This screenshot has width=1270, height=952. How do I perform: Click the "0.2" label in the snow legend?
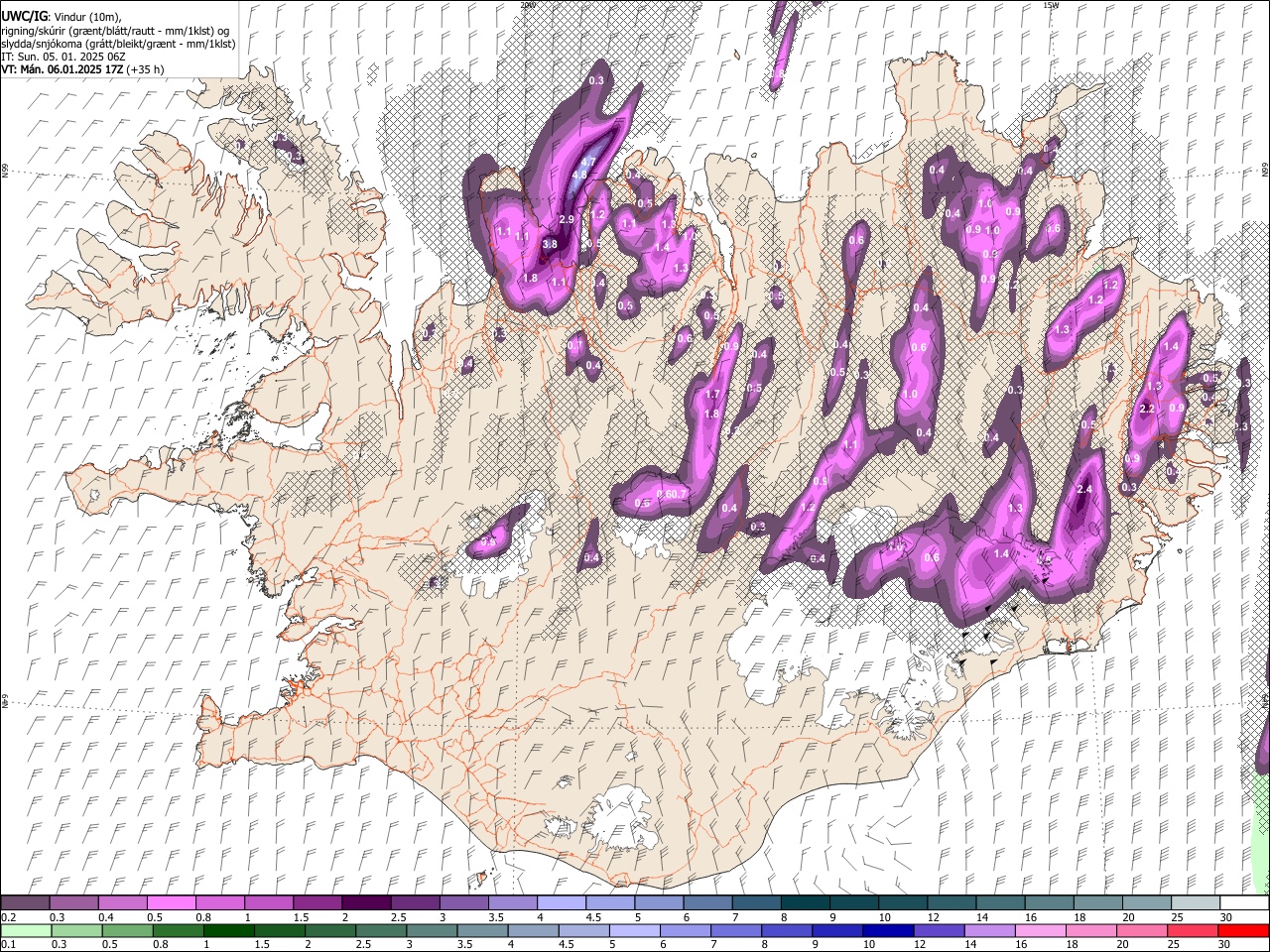[x=8, y=917]
